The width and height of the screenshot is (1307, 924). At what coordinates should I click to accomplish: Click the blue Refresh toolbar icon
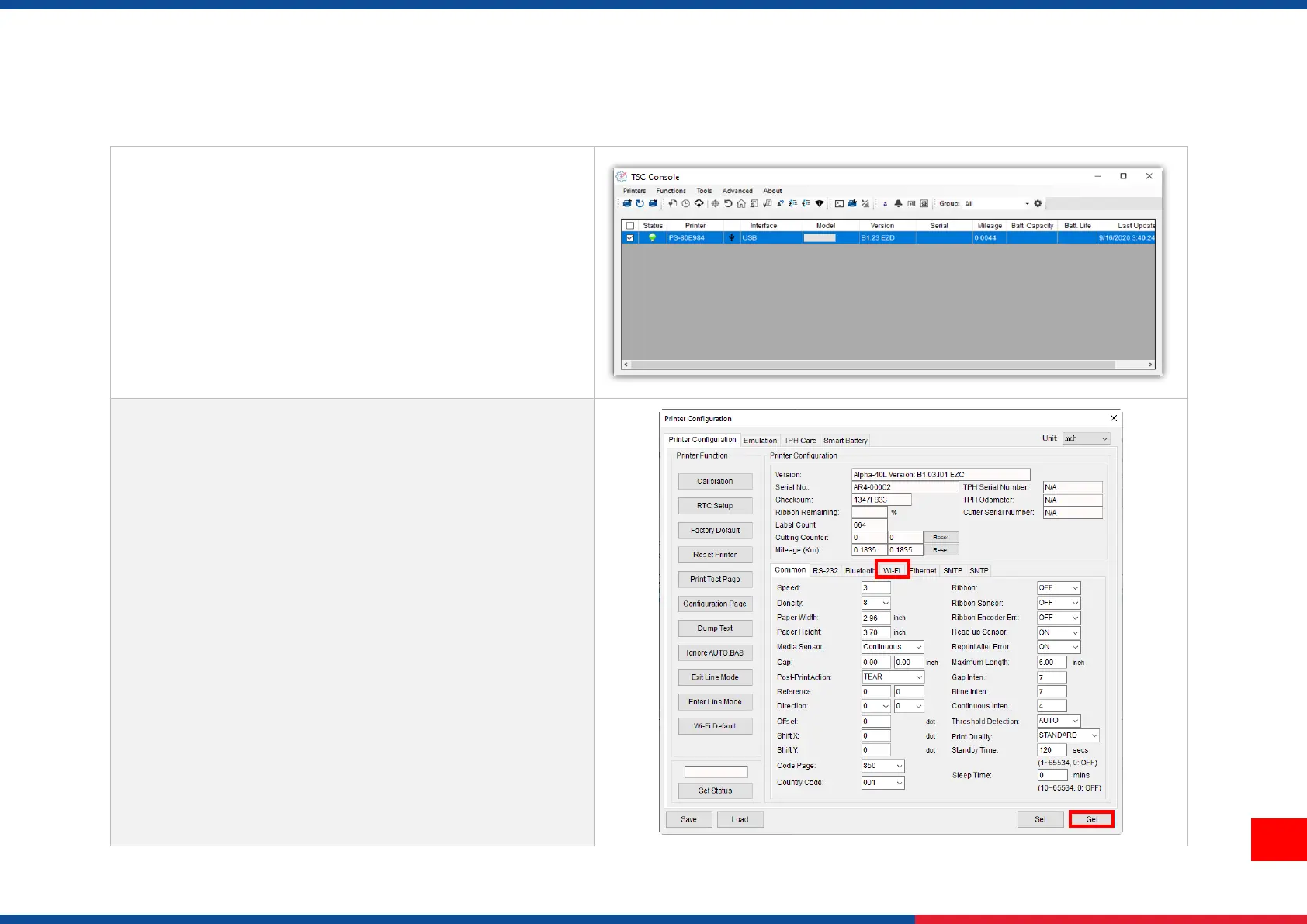(x=640, y=204)
